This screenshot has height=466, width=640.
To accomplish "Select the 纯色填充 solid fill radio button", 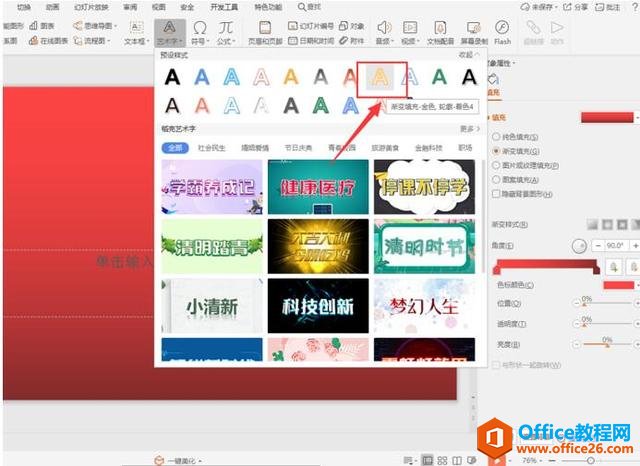I will tap(495, 137).
